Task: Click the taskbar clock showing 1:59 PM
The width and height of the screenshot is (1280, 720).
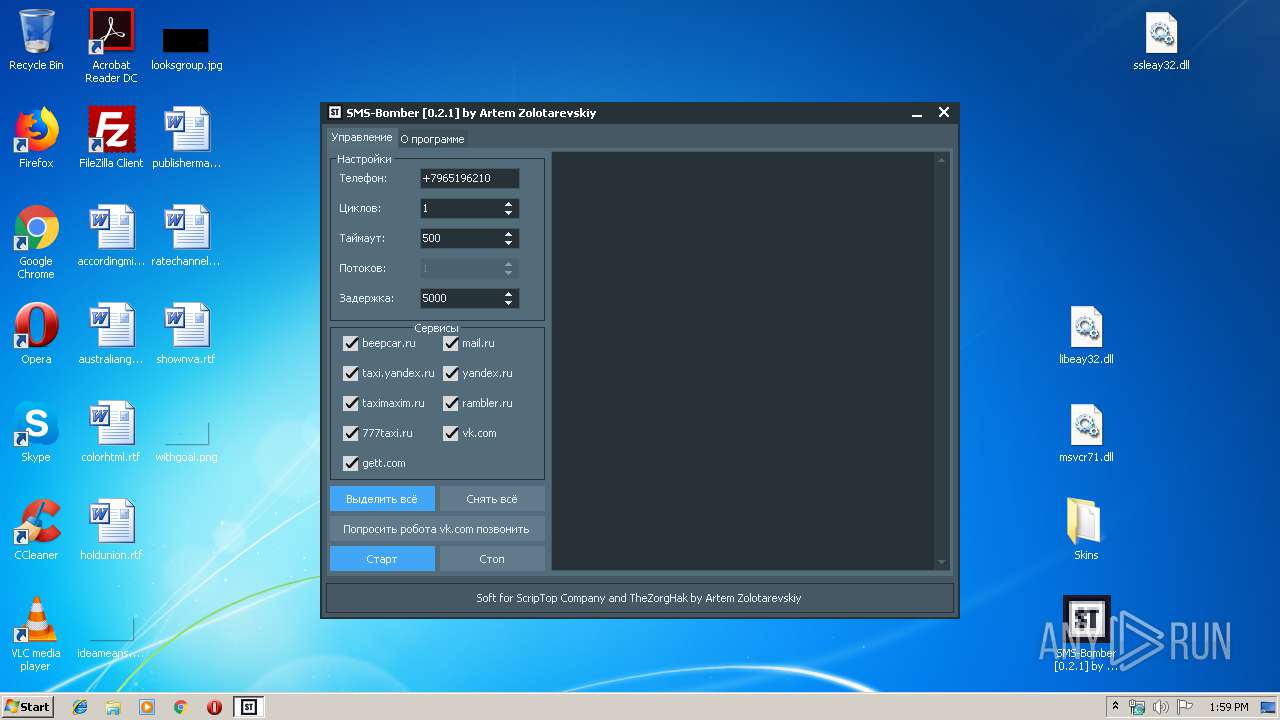Action: point(1228,707)
